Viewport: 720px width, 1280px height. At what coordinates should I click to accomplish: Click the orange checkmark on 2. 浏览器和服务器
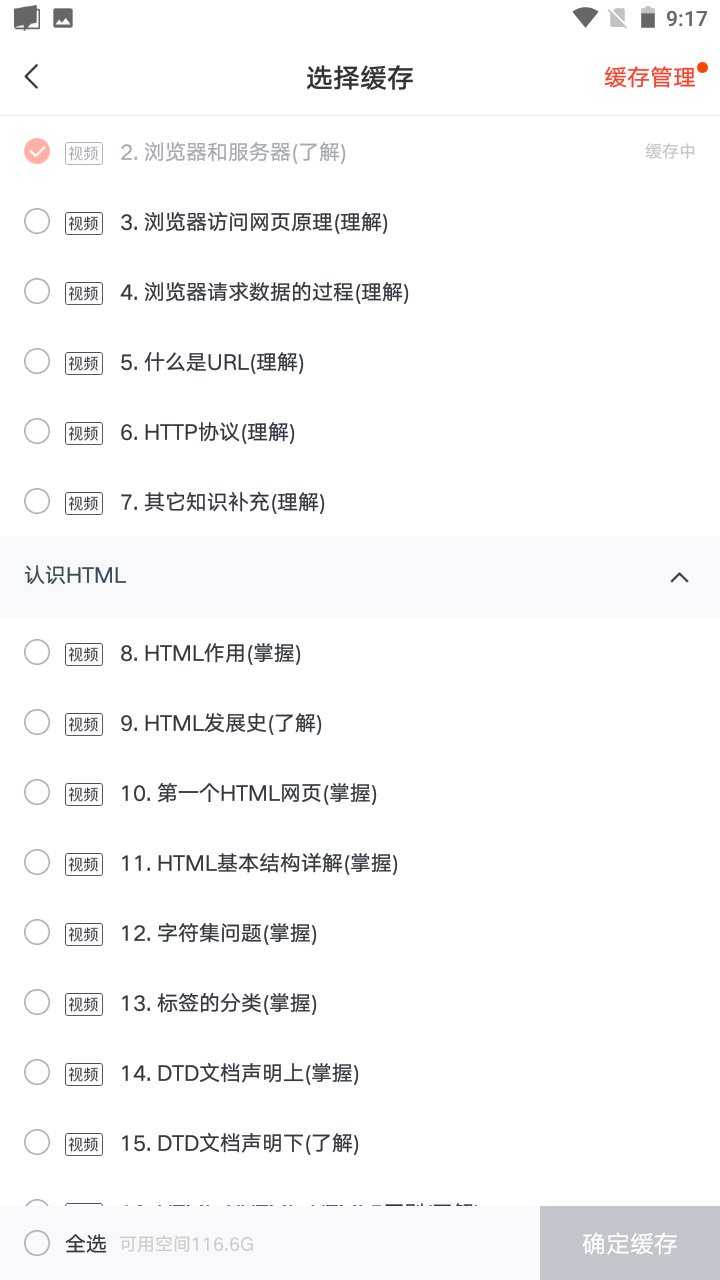(x=37, y=151)
